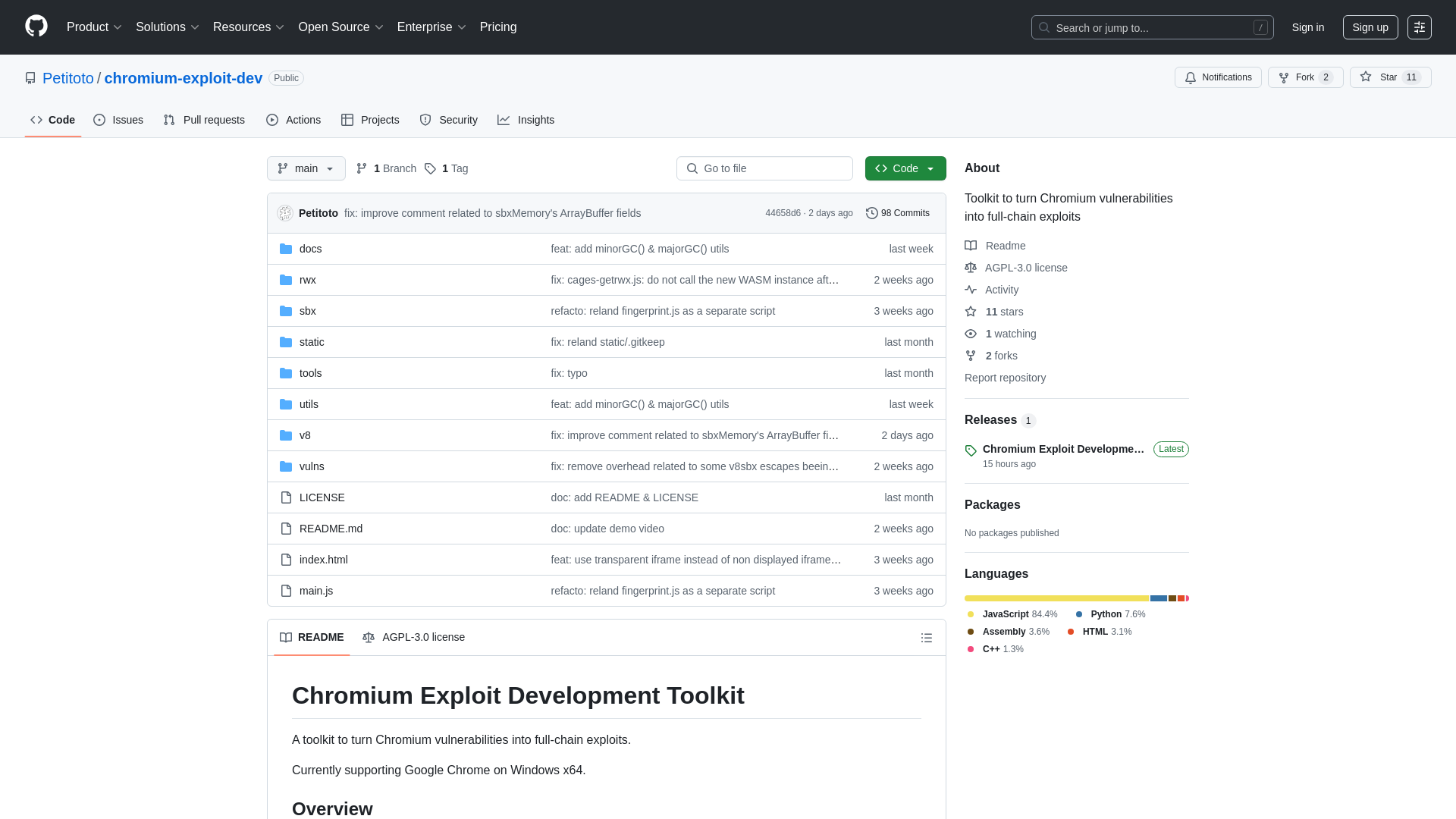Switch to the Security tab
This screenshot has width=1456, height=819.
[449, 120]
